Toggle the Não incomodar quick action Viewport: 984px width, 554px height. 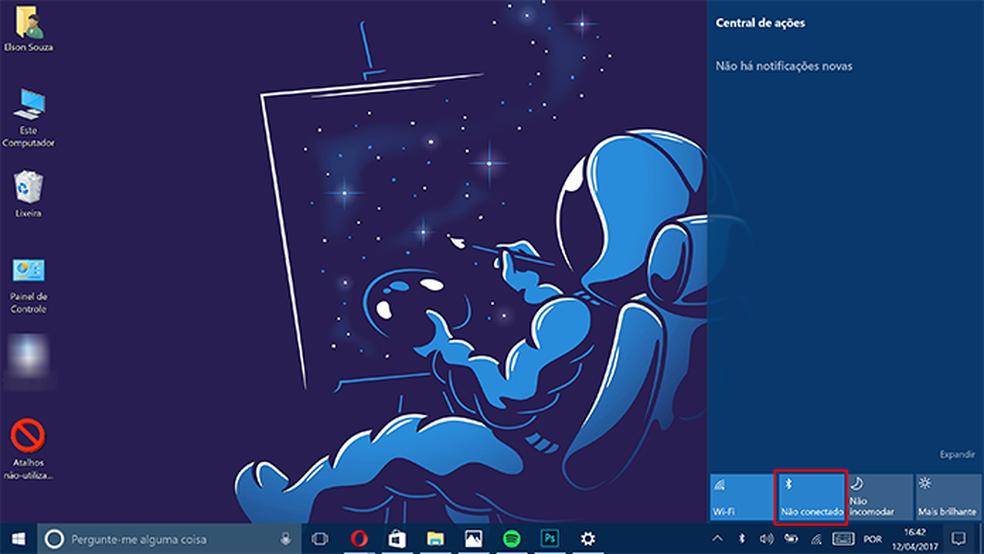(x=880, y=497)
